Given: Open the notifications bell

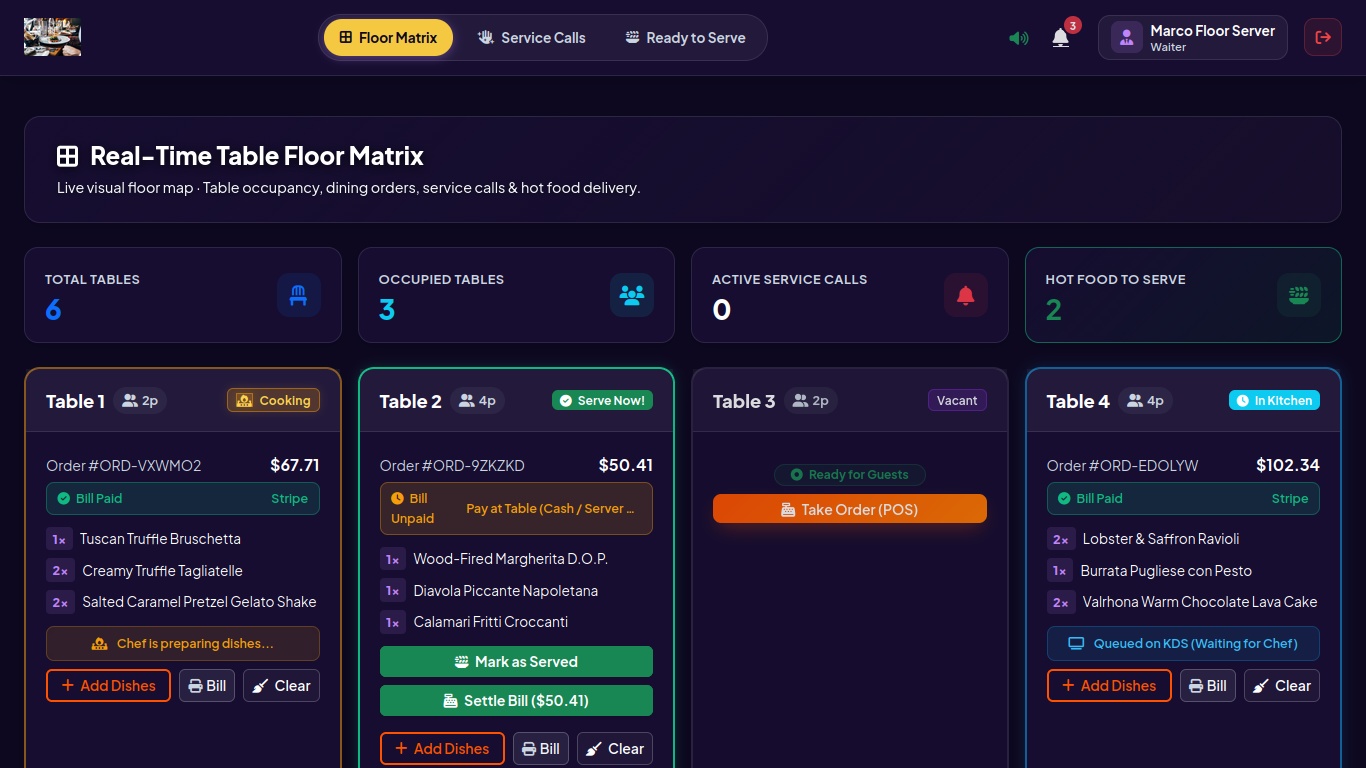Looking at the screenshot, I should (x=1061, y=38).
